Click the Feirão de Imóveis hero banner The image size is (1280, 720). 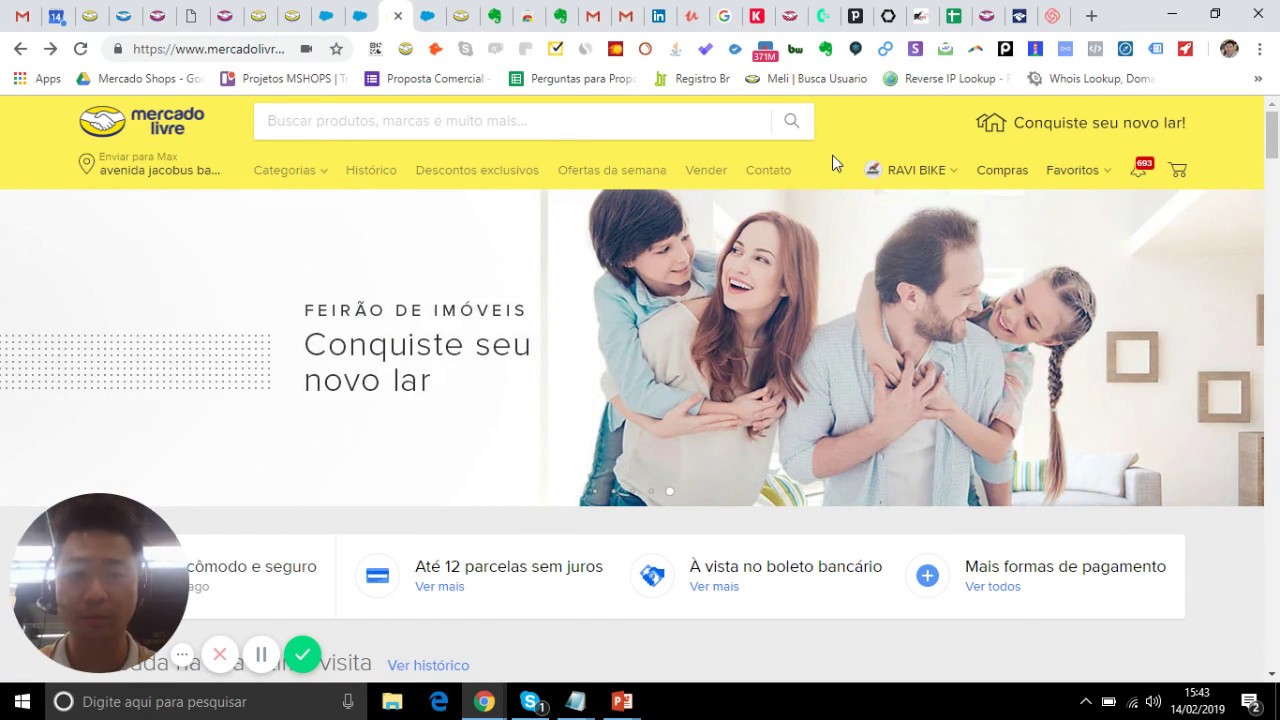[x=632, y=347]
